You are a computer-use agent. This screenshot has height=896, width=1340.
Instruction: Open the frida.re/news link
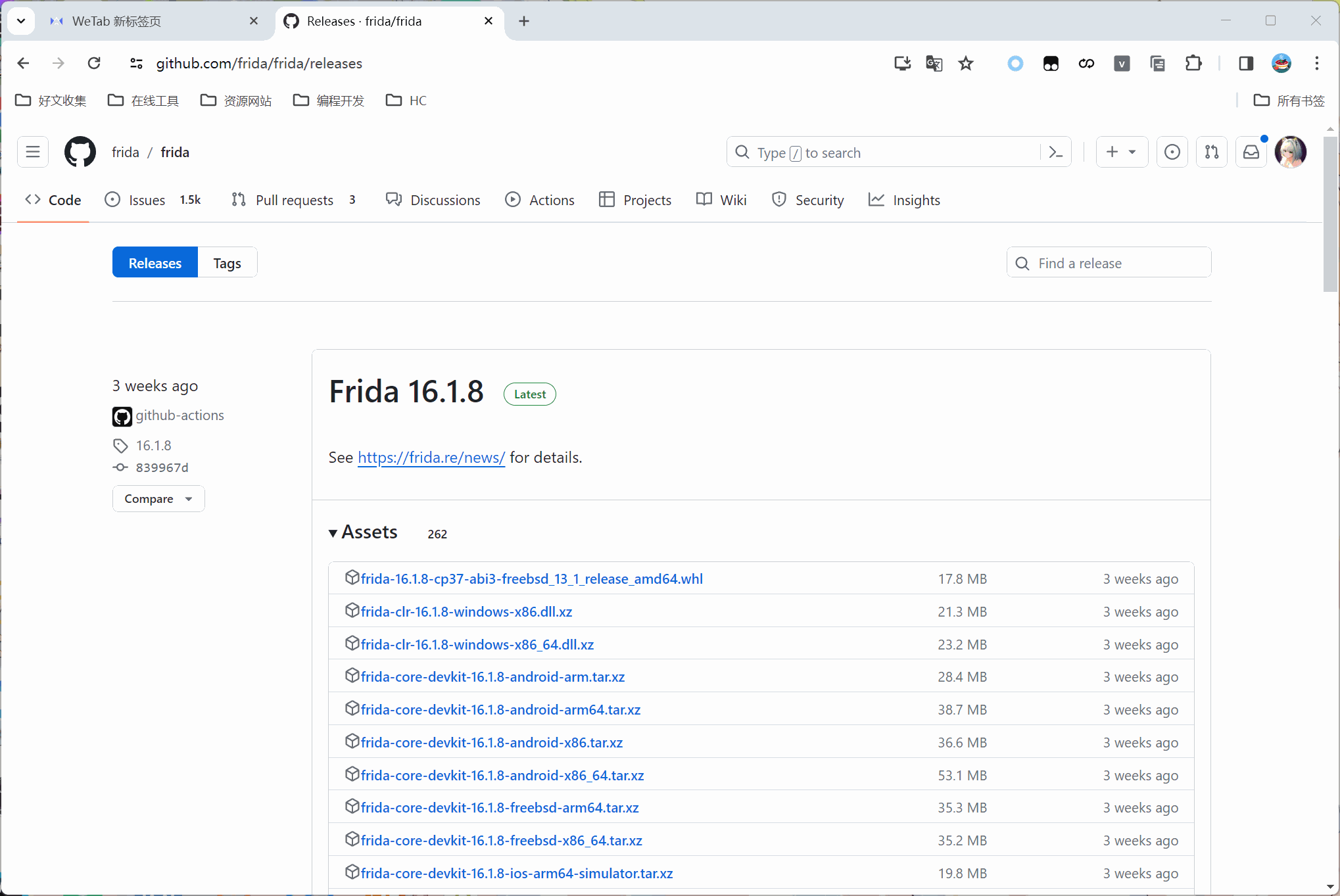pyautogui.click(x=431, y=458)
